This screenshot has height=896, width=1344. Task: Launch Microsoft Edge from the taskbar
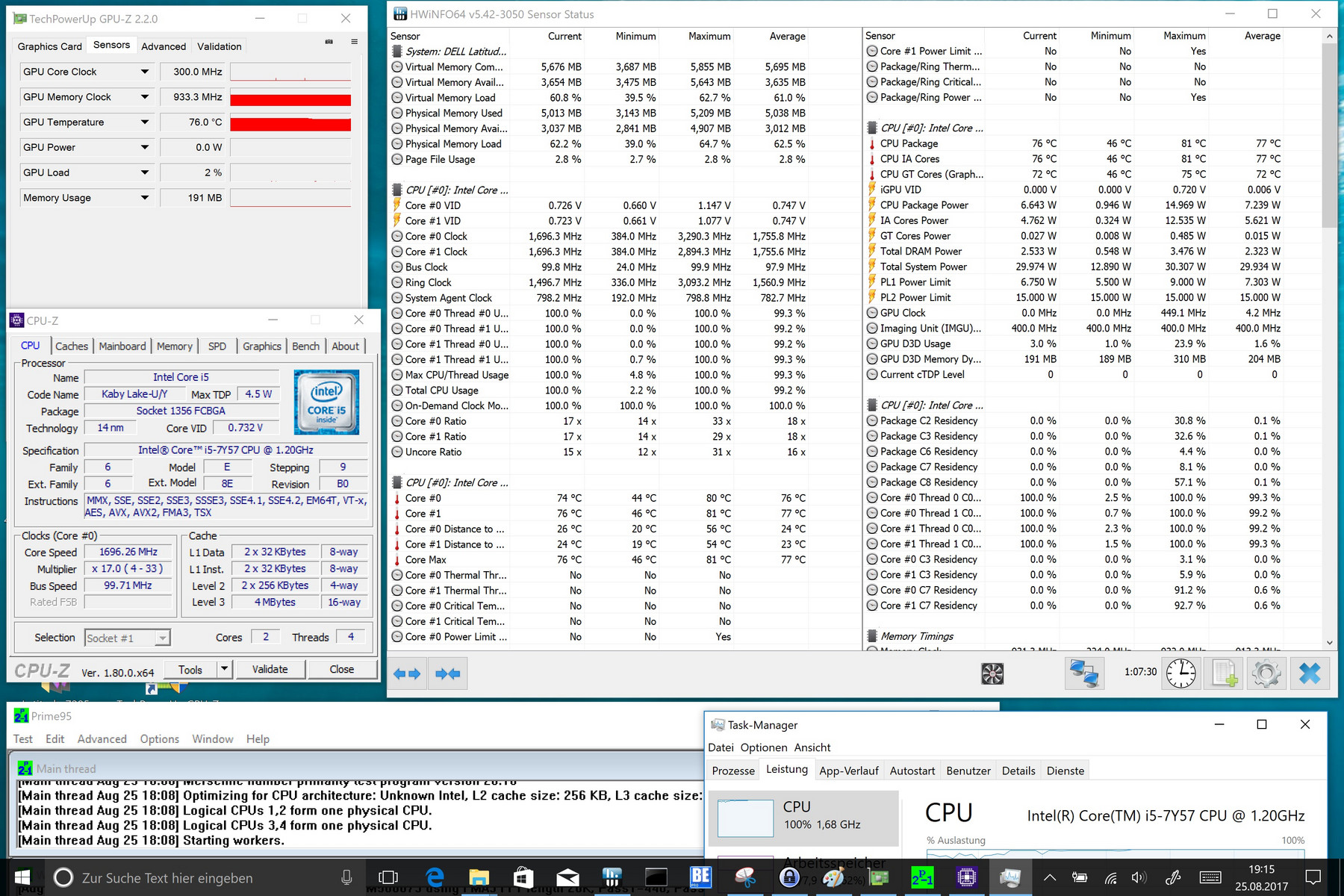pos(435,877)
